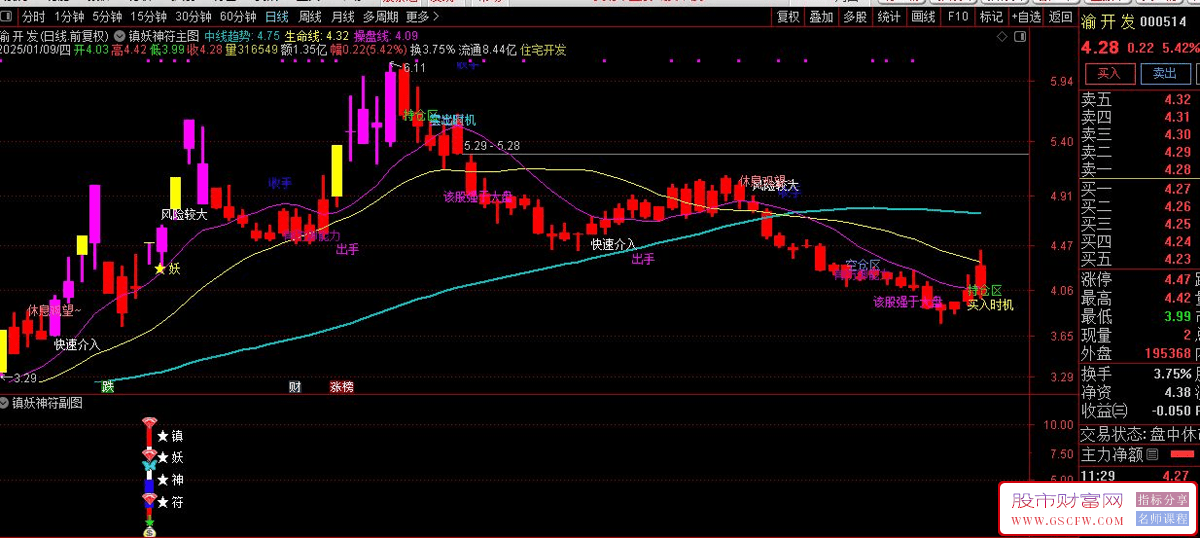Click the butterfly icon beside ★妖 in sub-chart
Image resolution: width=1200 pixels, height=538 pixels.
click(150, 466)
